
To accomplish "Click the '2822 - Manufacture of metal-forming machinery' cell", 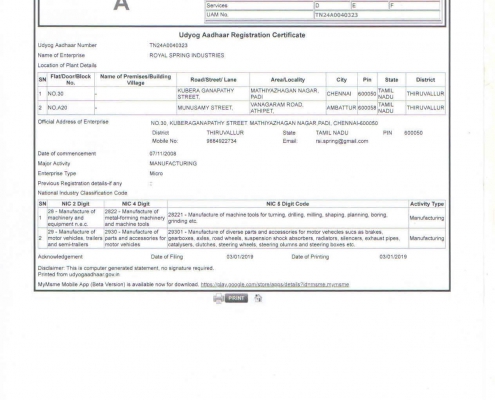I will [x=135, y=218].
